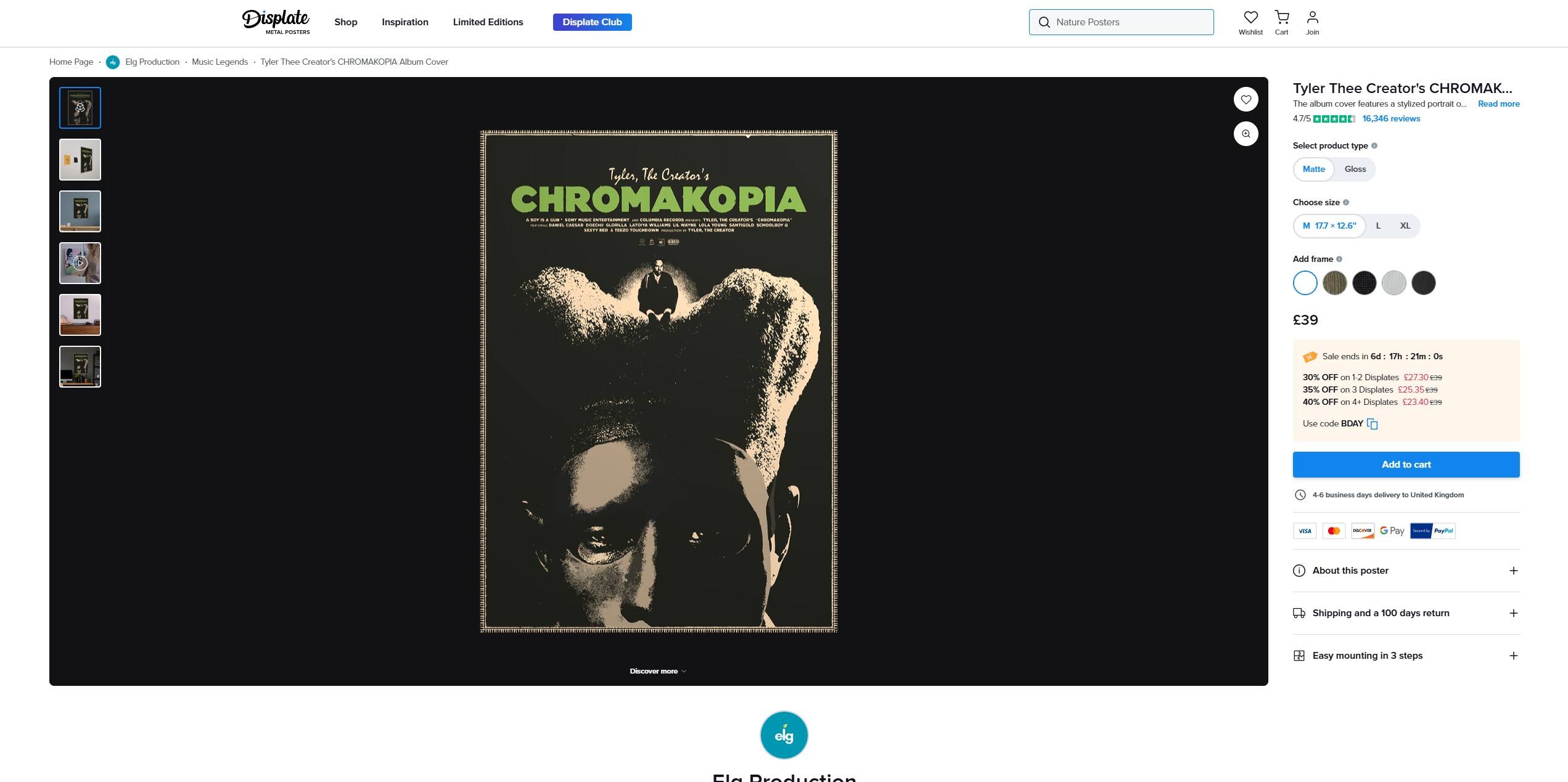Image resolution: width=1568 pixels, height=782 pixels.
Task: Zoom into poster with magnifier button
Action: tap(1246, 134)
